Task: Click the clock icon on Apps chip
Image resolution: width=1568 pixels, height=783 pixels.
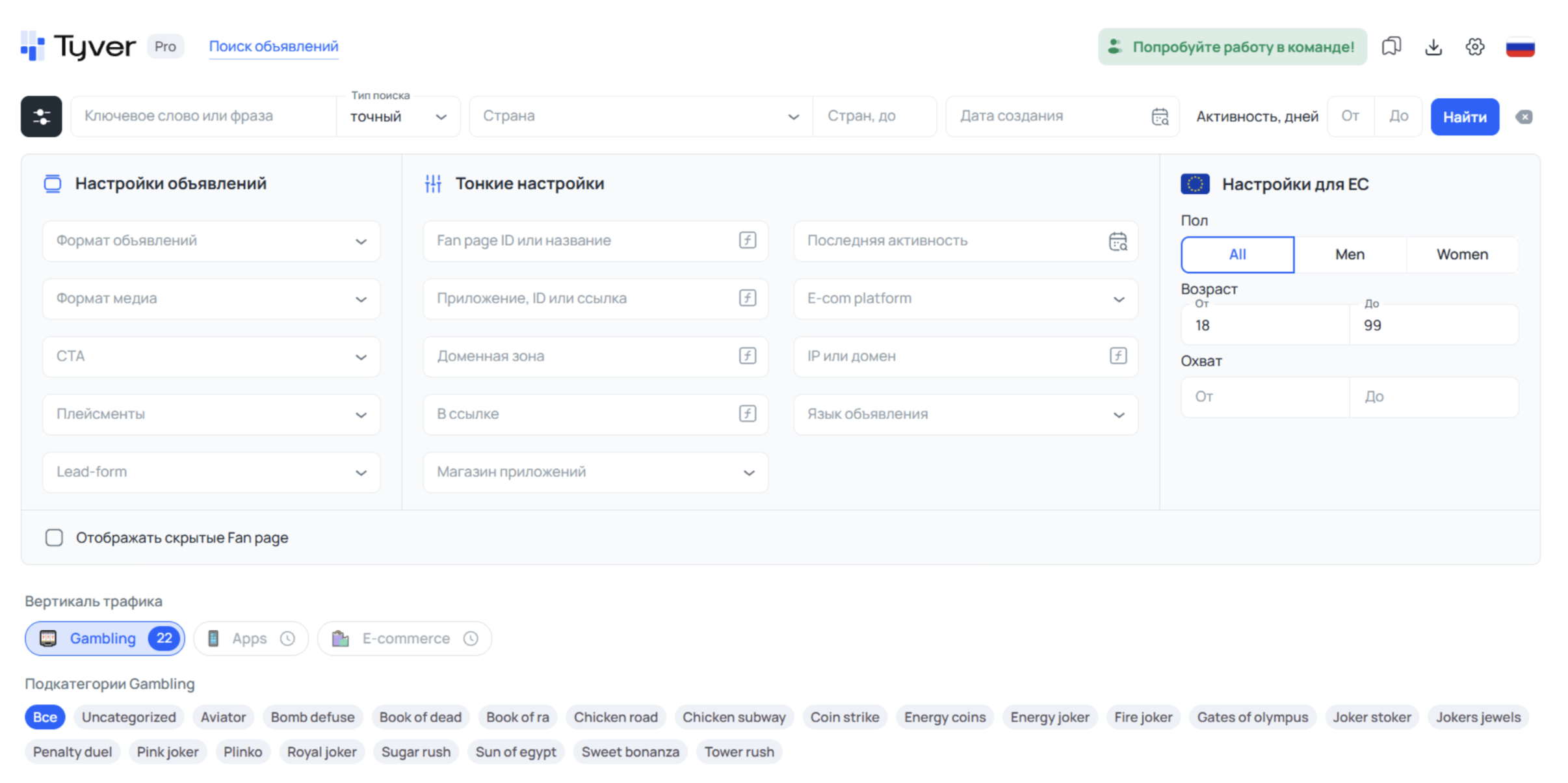Action: 287,639
